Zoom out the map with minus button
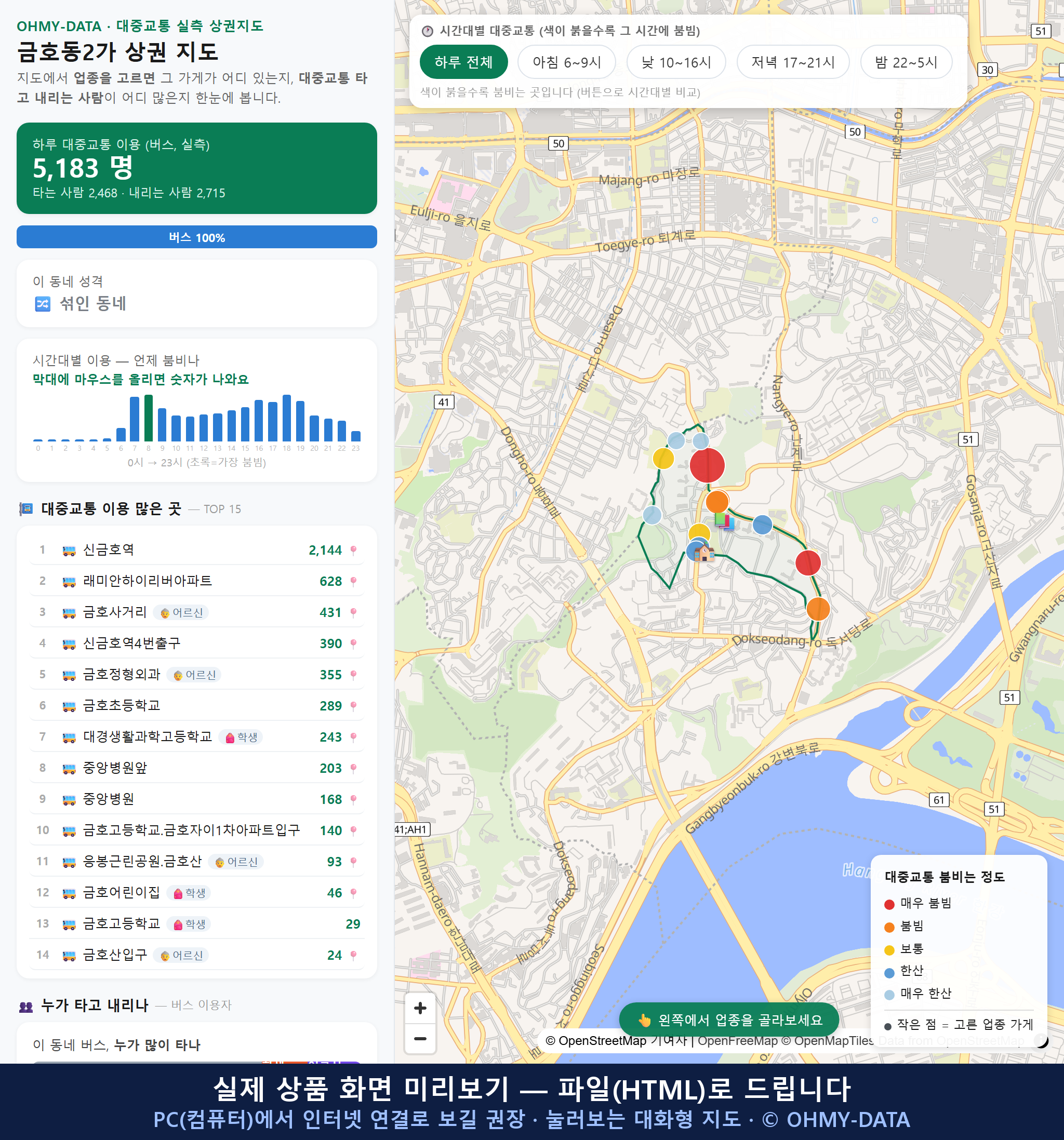1064x1140 pixels. click(420, 1039)
